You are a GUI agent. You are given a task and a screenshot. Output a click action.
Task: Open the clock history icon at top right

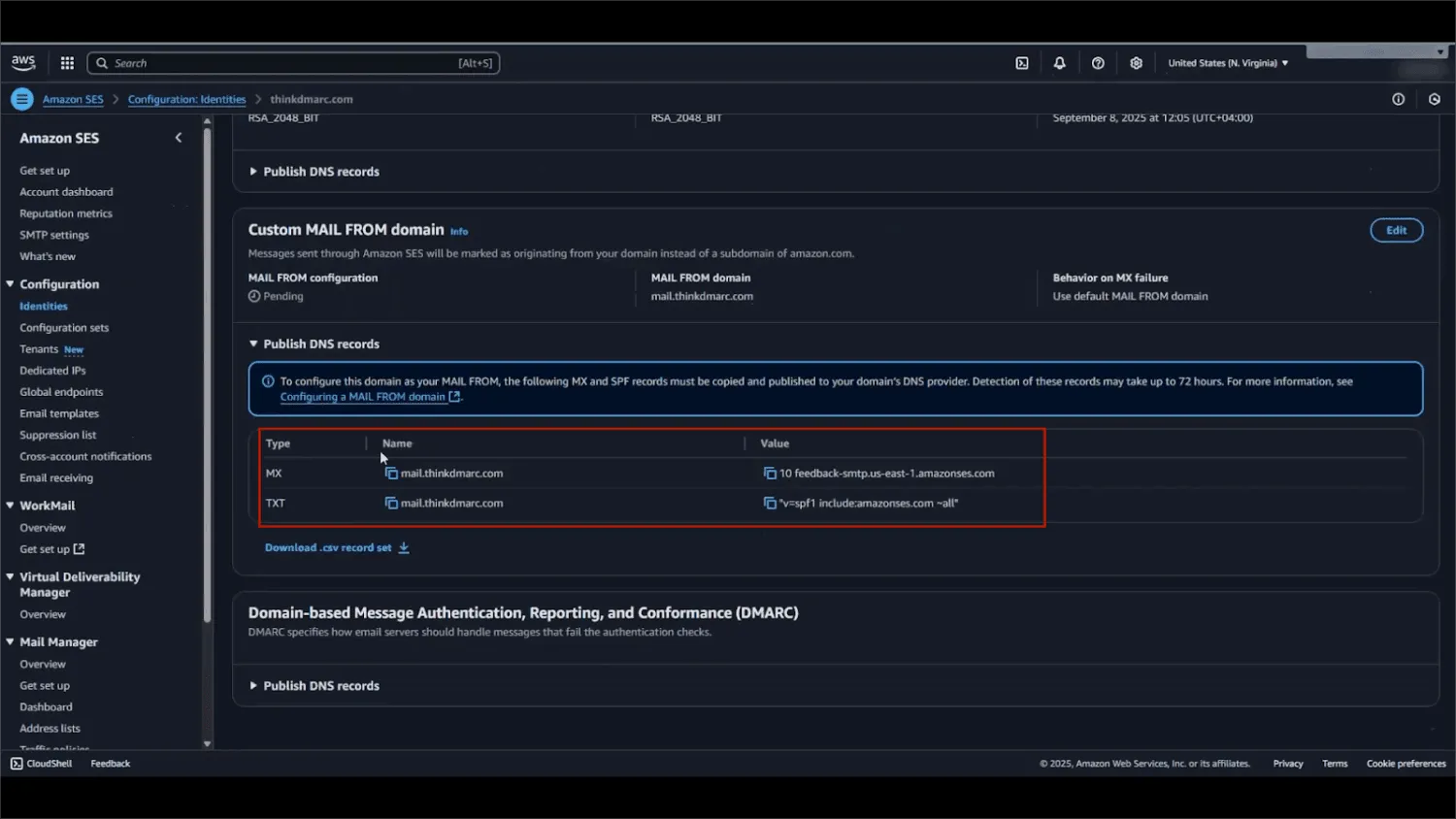coord(1435,99)
